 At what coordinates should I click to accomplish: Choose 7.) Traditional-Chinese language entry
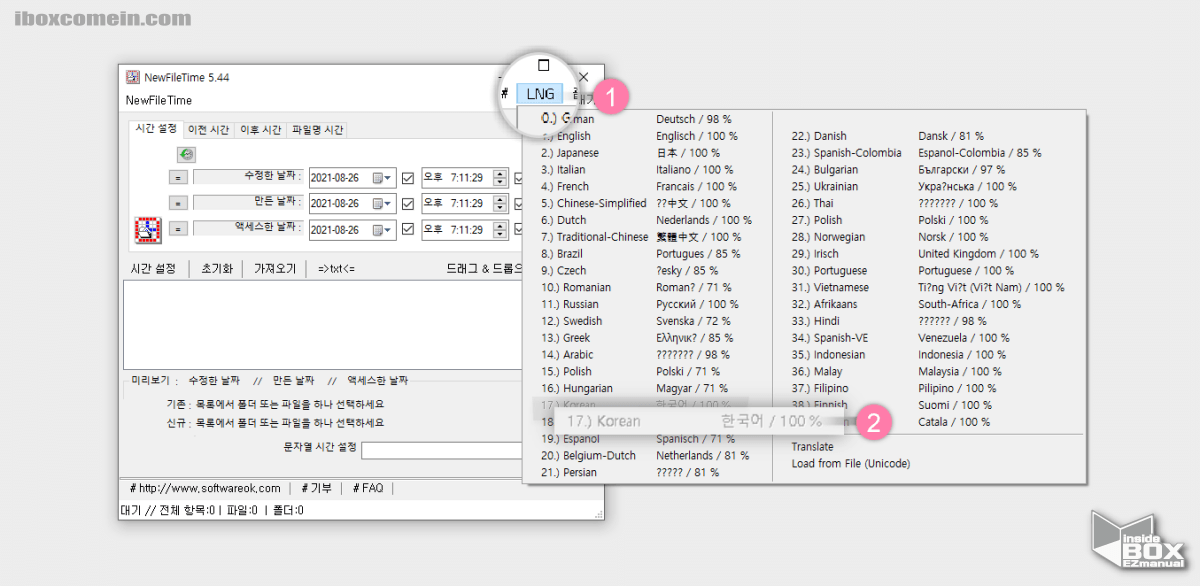coord(647,237)
